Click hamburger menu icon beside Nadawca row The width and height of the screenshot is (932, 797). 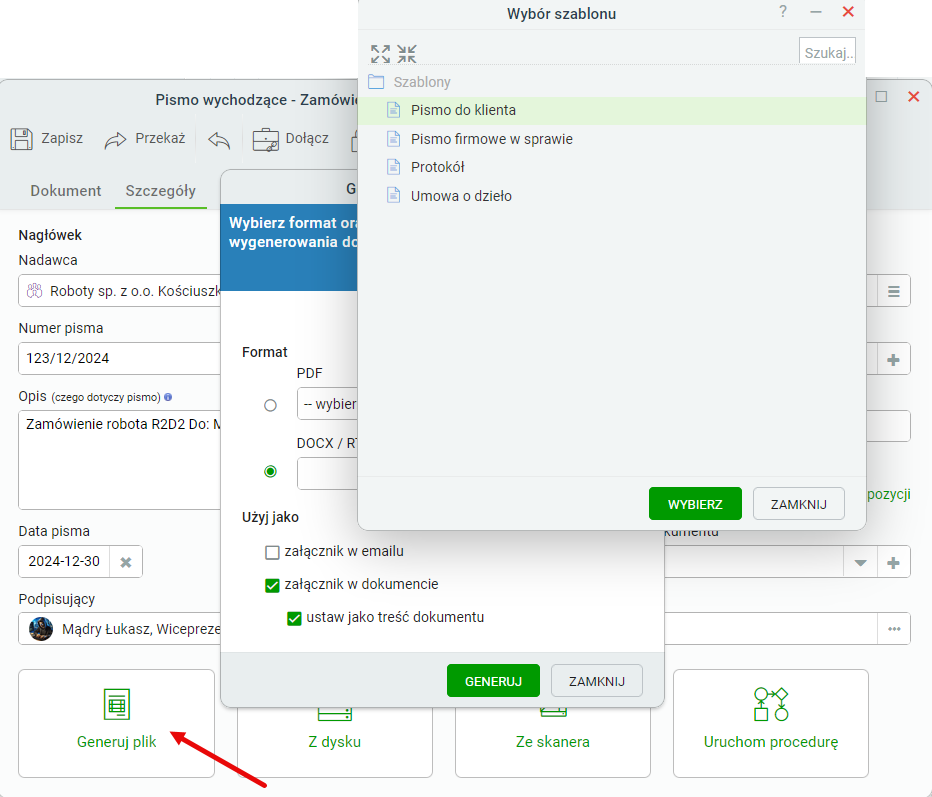pos(893,291)
